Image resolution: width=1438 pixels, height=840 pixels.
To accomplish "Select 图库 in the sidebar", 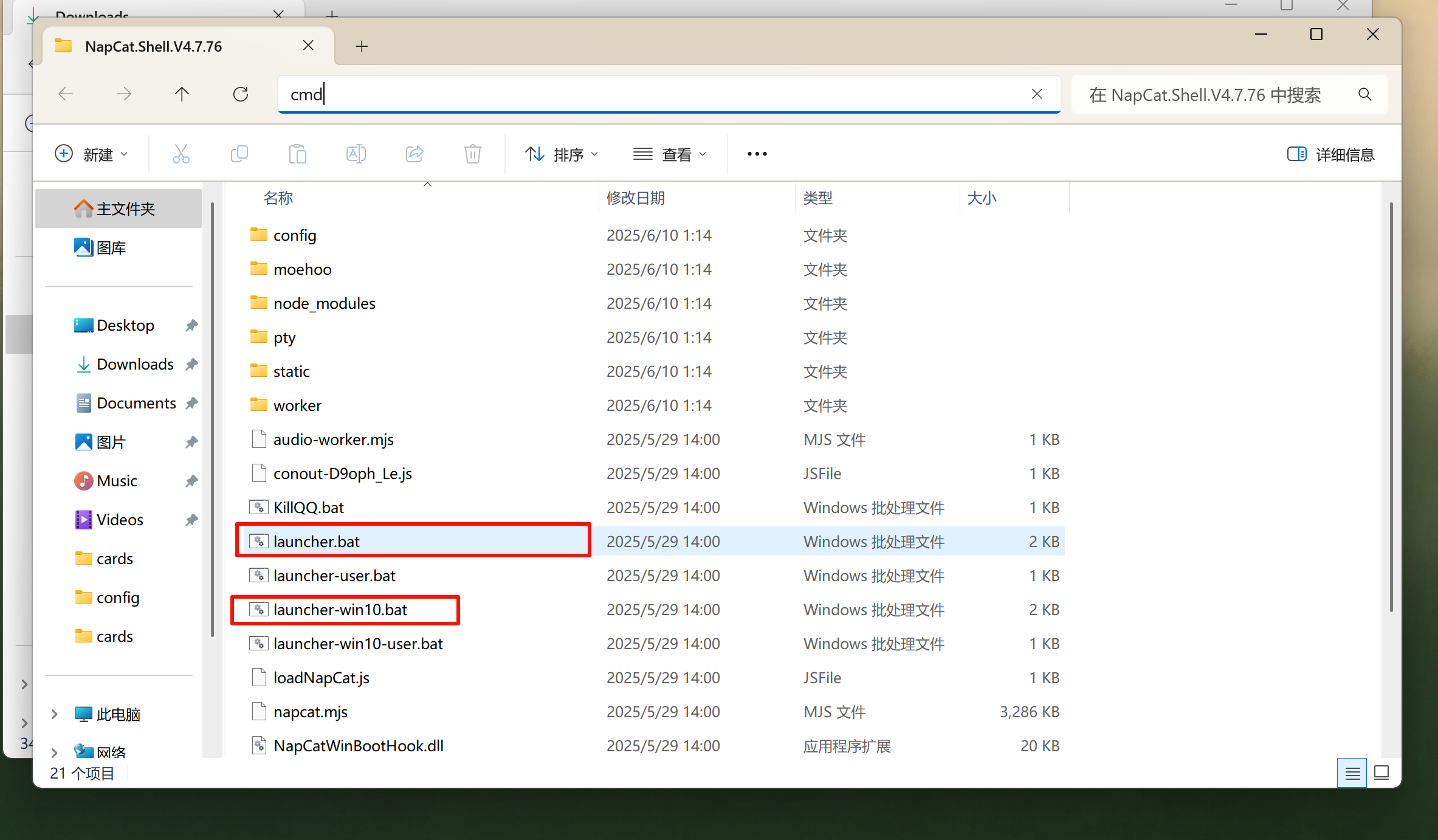I will point(119,247).
